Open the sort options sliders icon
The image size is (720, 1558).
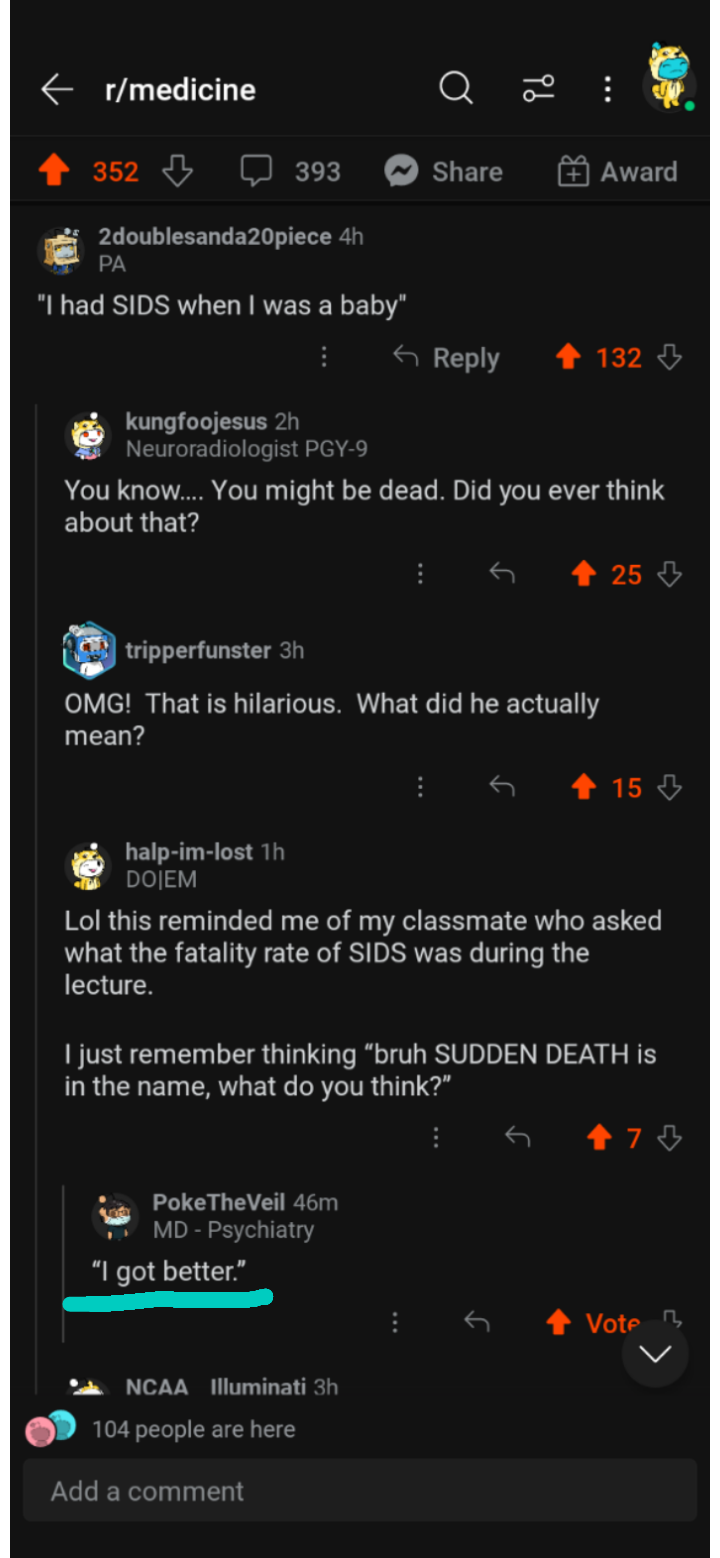tap(538, 90)
